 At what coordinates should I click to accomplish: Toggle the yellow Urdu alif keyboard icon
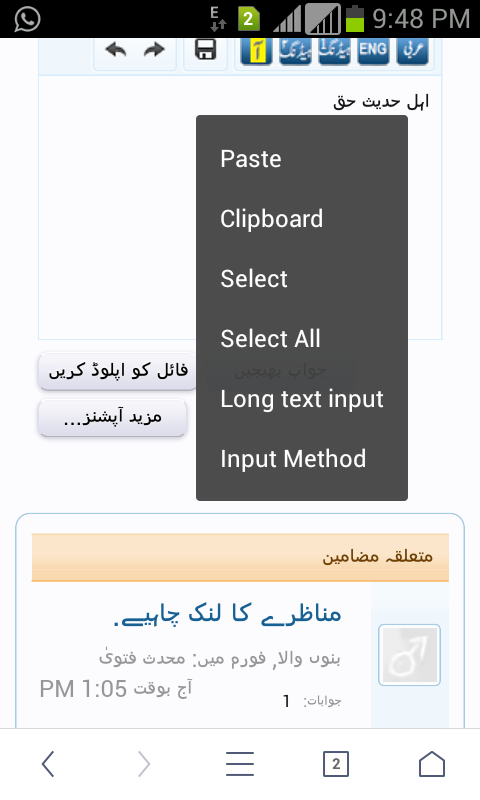256,51
